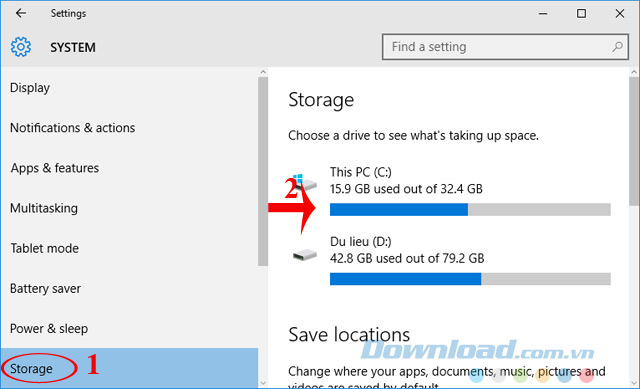640x389 pixels.
Task: Click the sidebar vertical scrollbar thumb
Action: pyautogui.click(x=263, y=171)
